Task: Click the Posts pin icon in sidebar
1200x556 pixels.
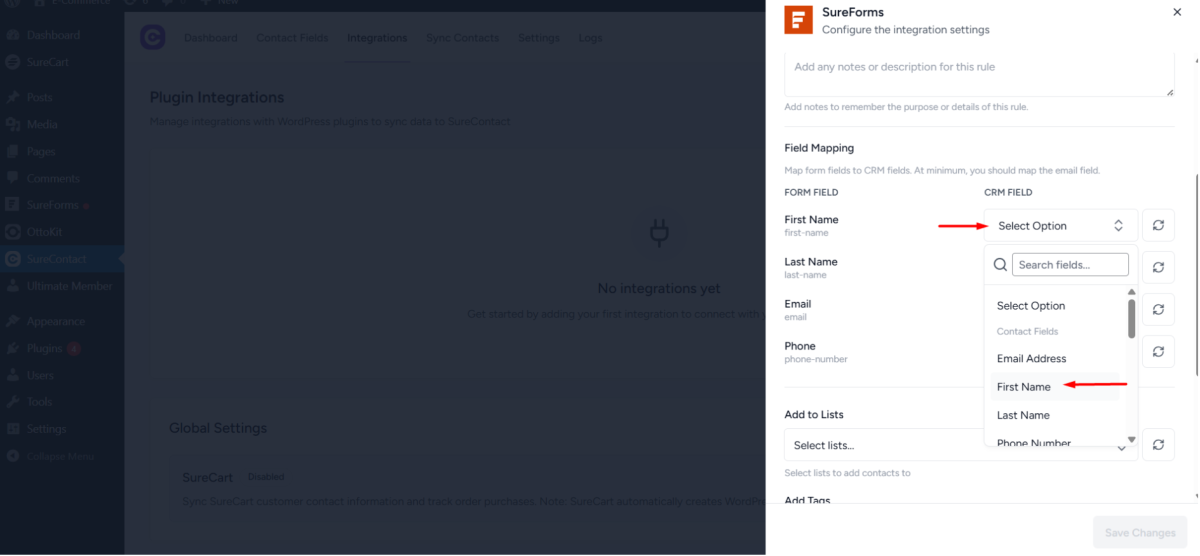Action: tap(12, 97)
